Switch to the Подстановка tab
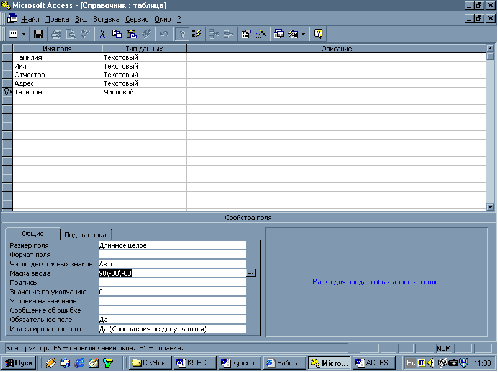The width and height of the screenshot is (498, 372). tap(86, 235)
